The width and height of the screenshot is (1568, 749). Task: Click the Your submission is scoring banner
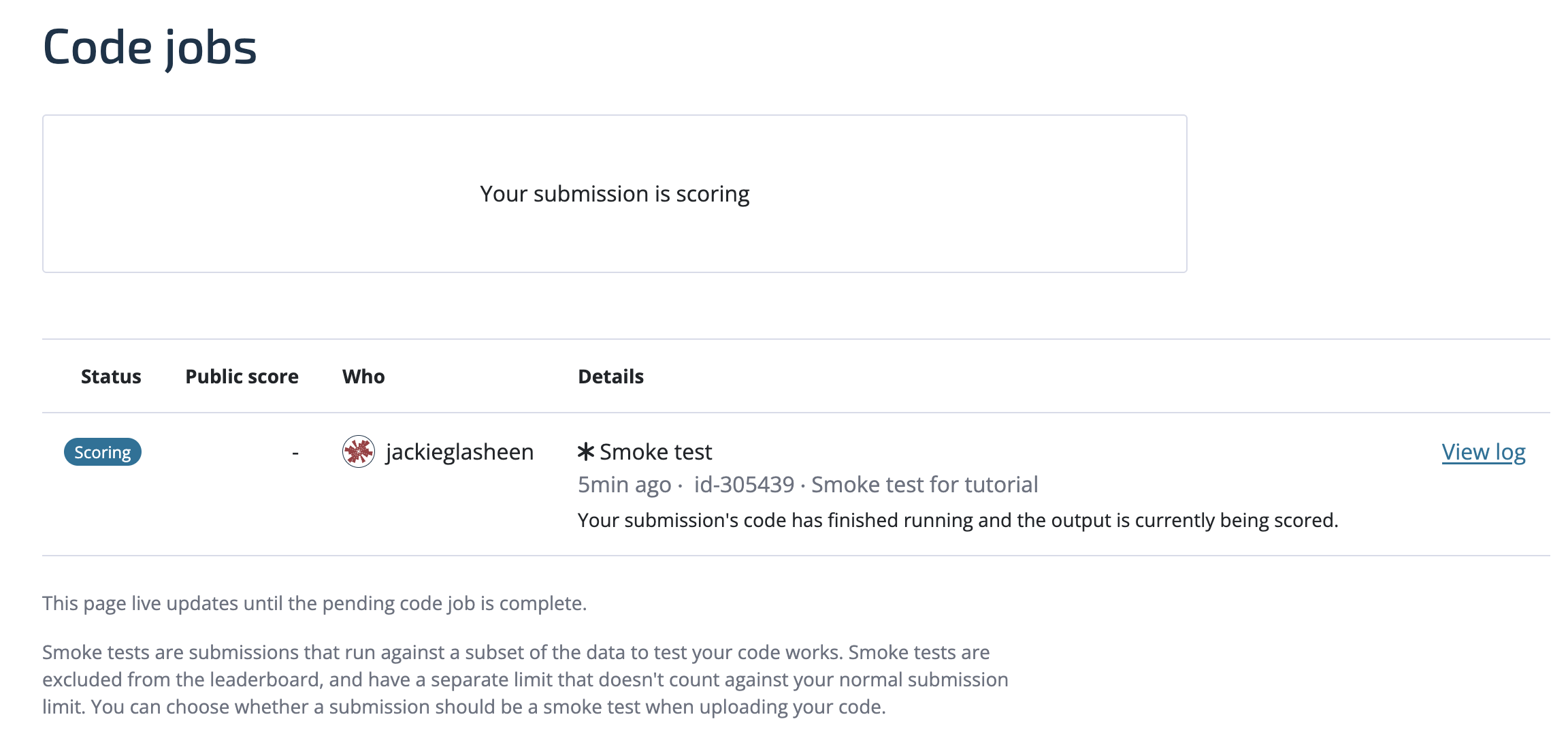[615, 193]
